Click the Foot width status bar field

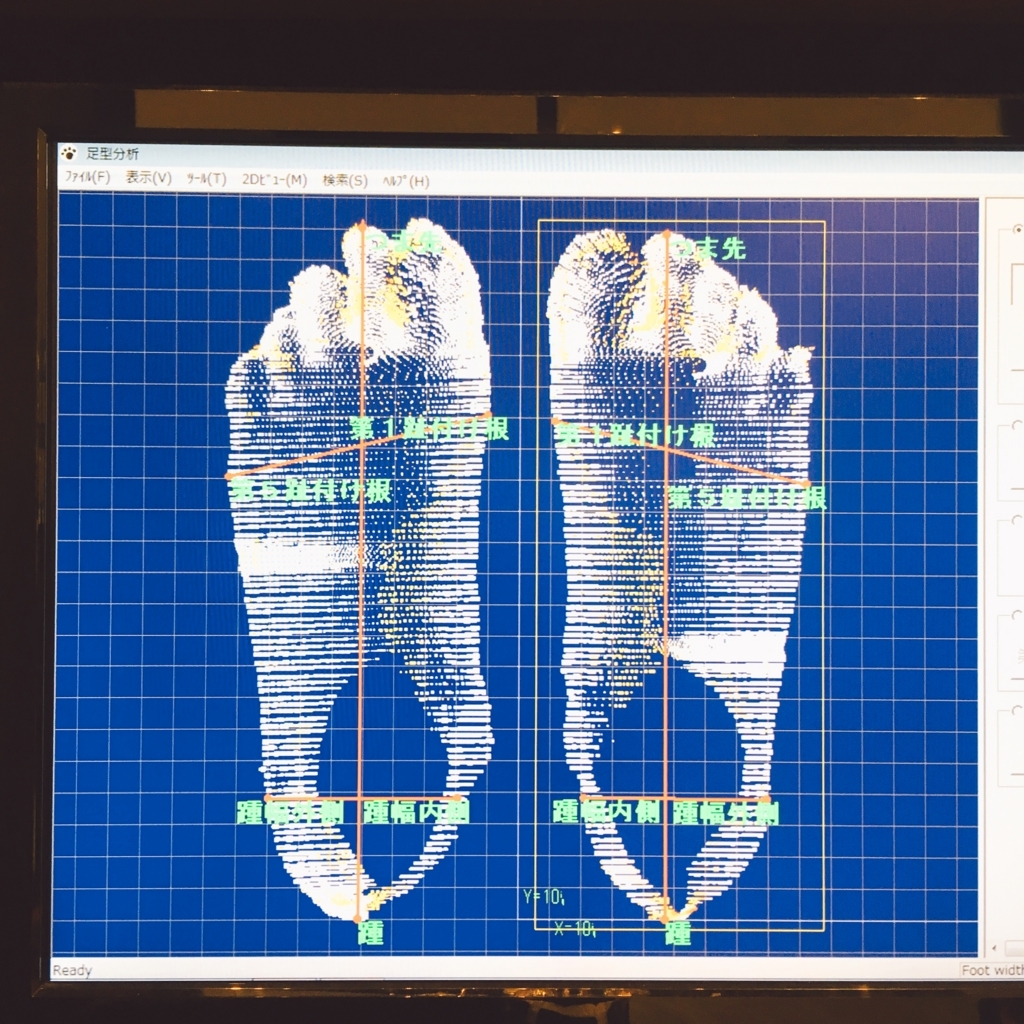coord(993,970)
